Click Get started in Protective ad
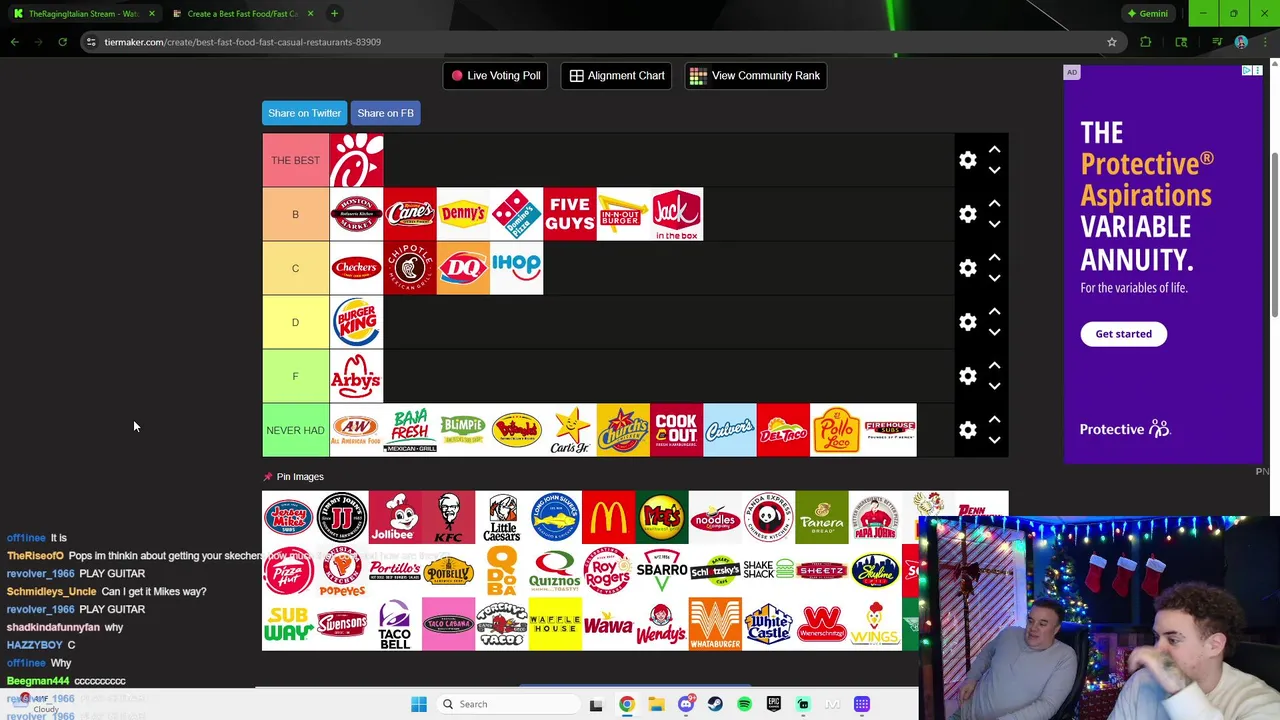The image size is (1280, 720). [1123, 334]
